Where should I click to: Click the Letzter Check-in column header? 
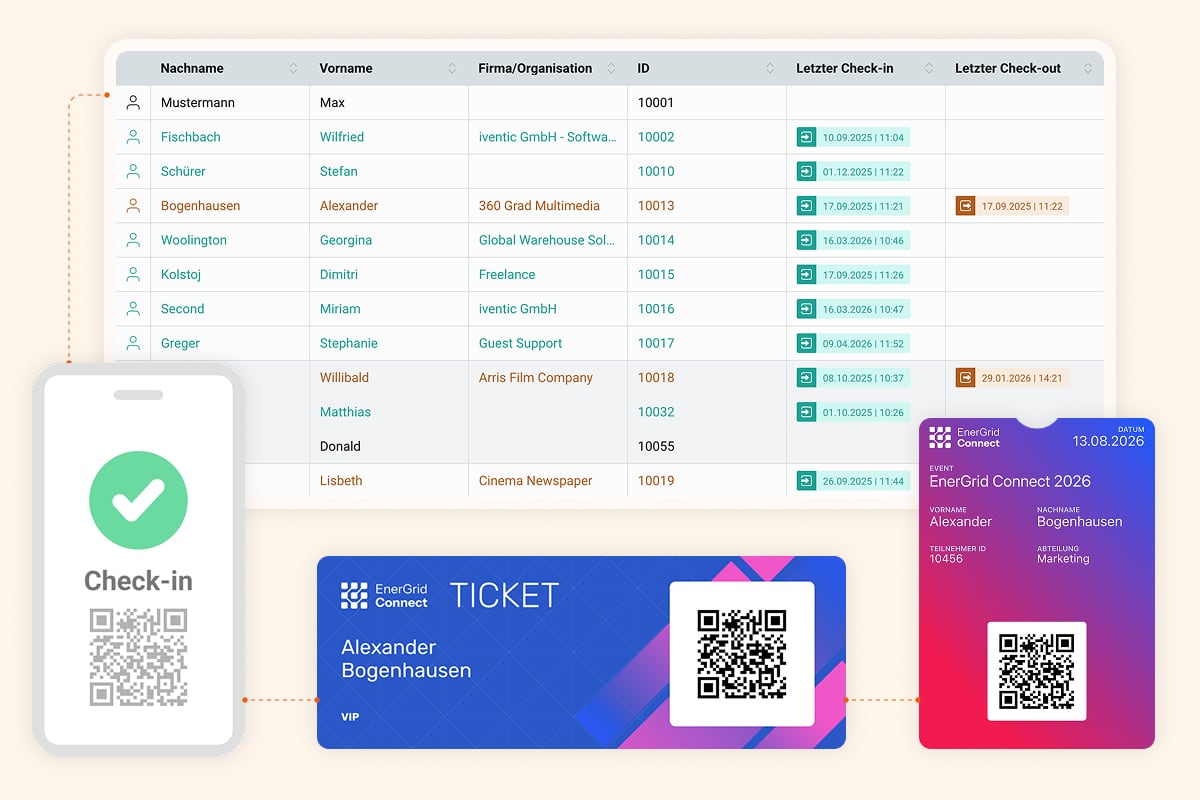point(845,69)
